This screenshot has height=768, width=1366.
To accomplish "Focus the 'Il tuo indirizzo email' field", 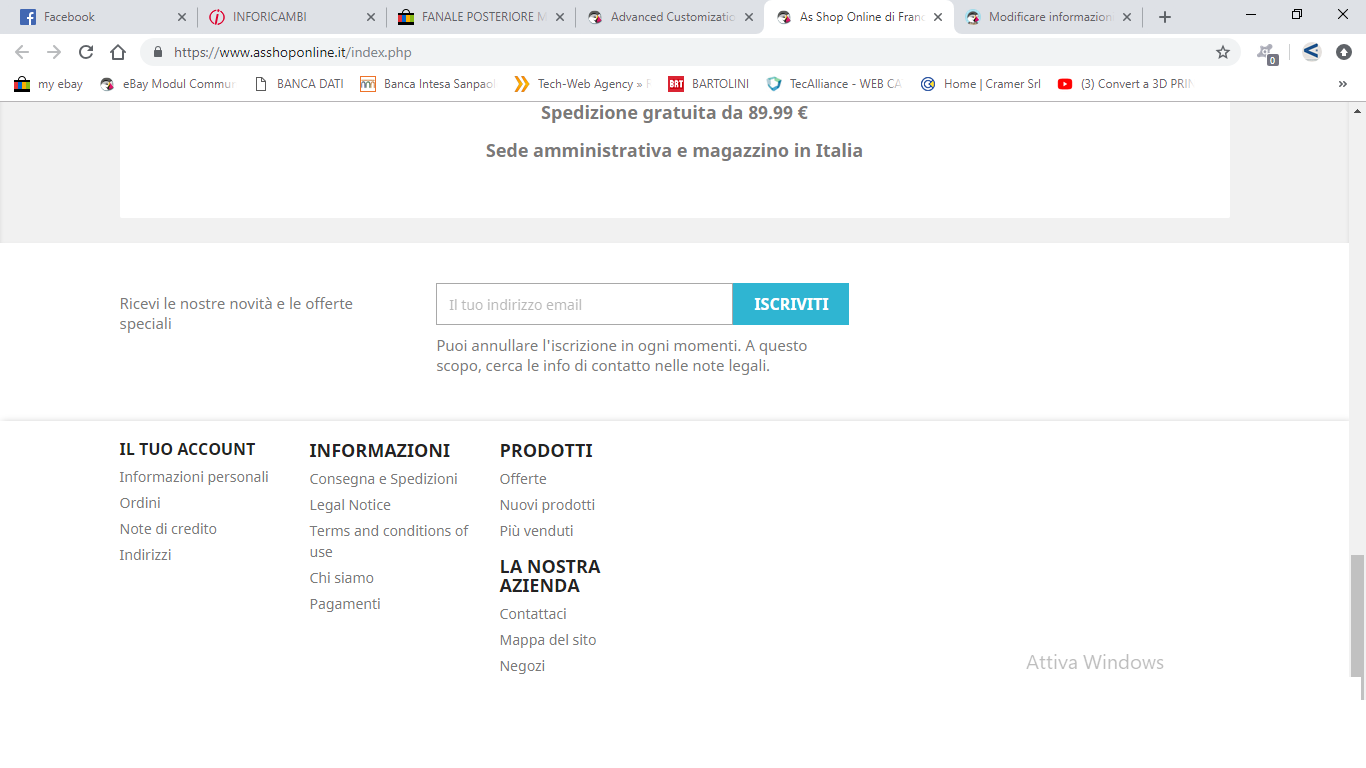I will click(x=584, y=304).
